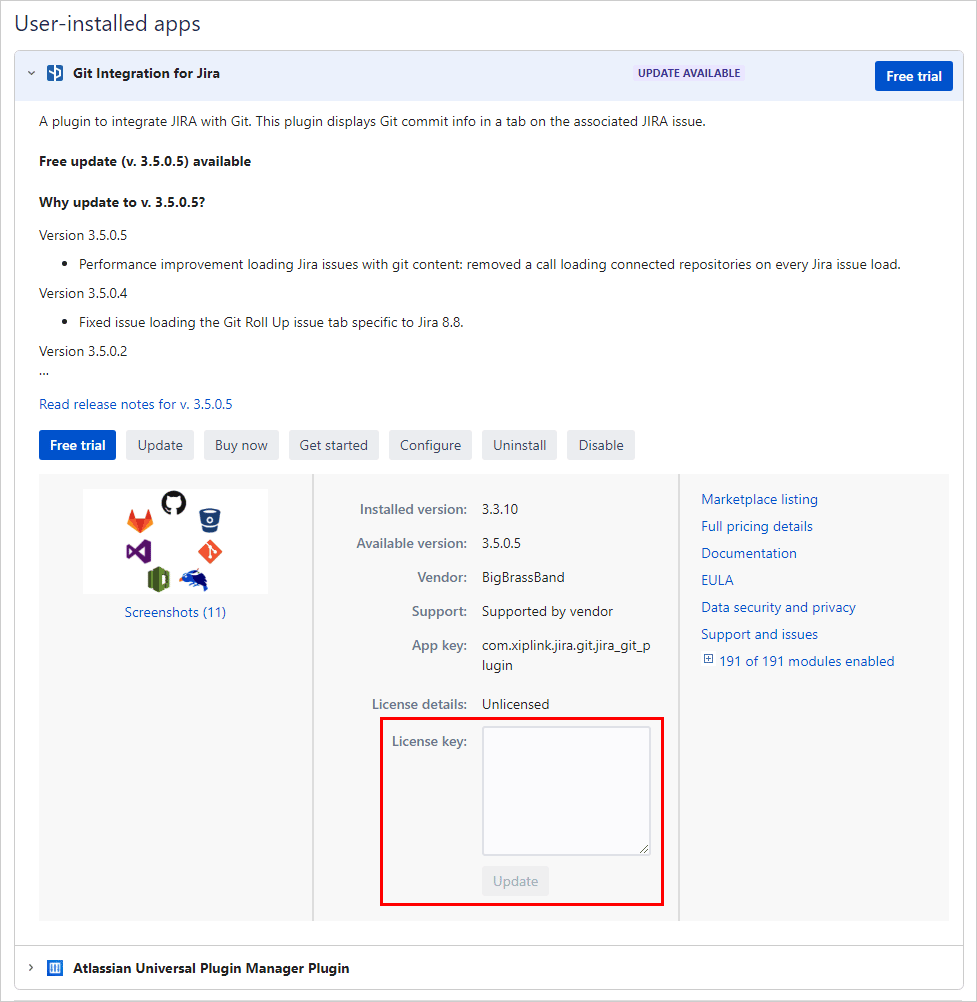Open release notes for v. 3.5.0.5

(135, 404)
